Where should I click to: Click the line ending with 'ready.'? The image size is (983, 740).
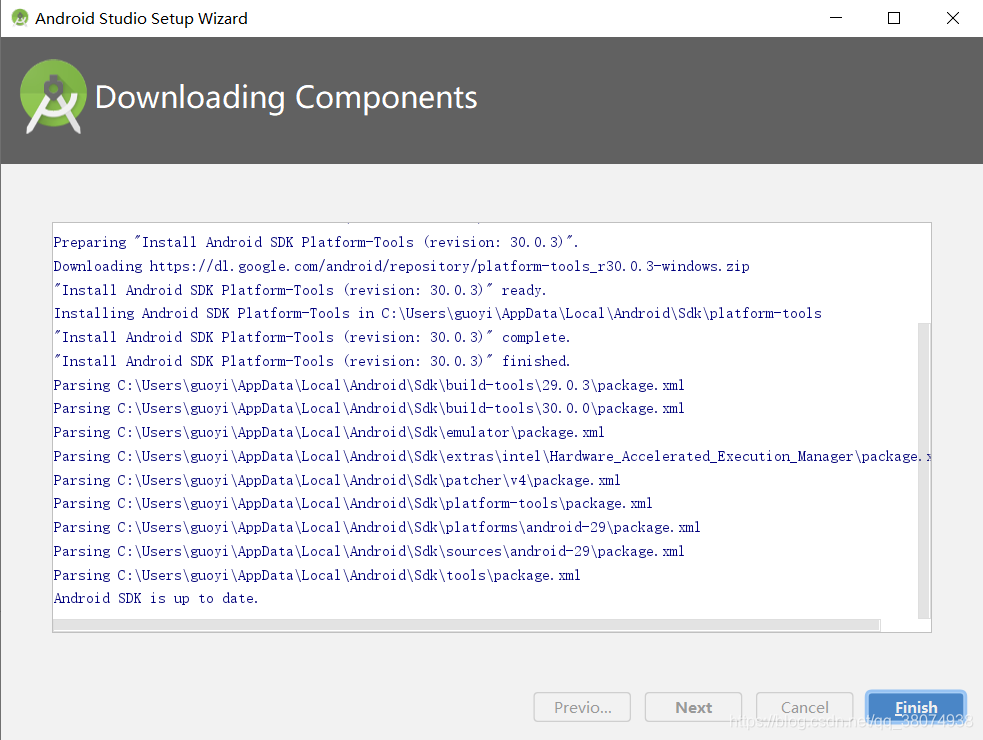pyautogui.click(x=300, y=290)
